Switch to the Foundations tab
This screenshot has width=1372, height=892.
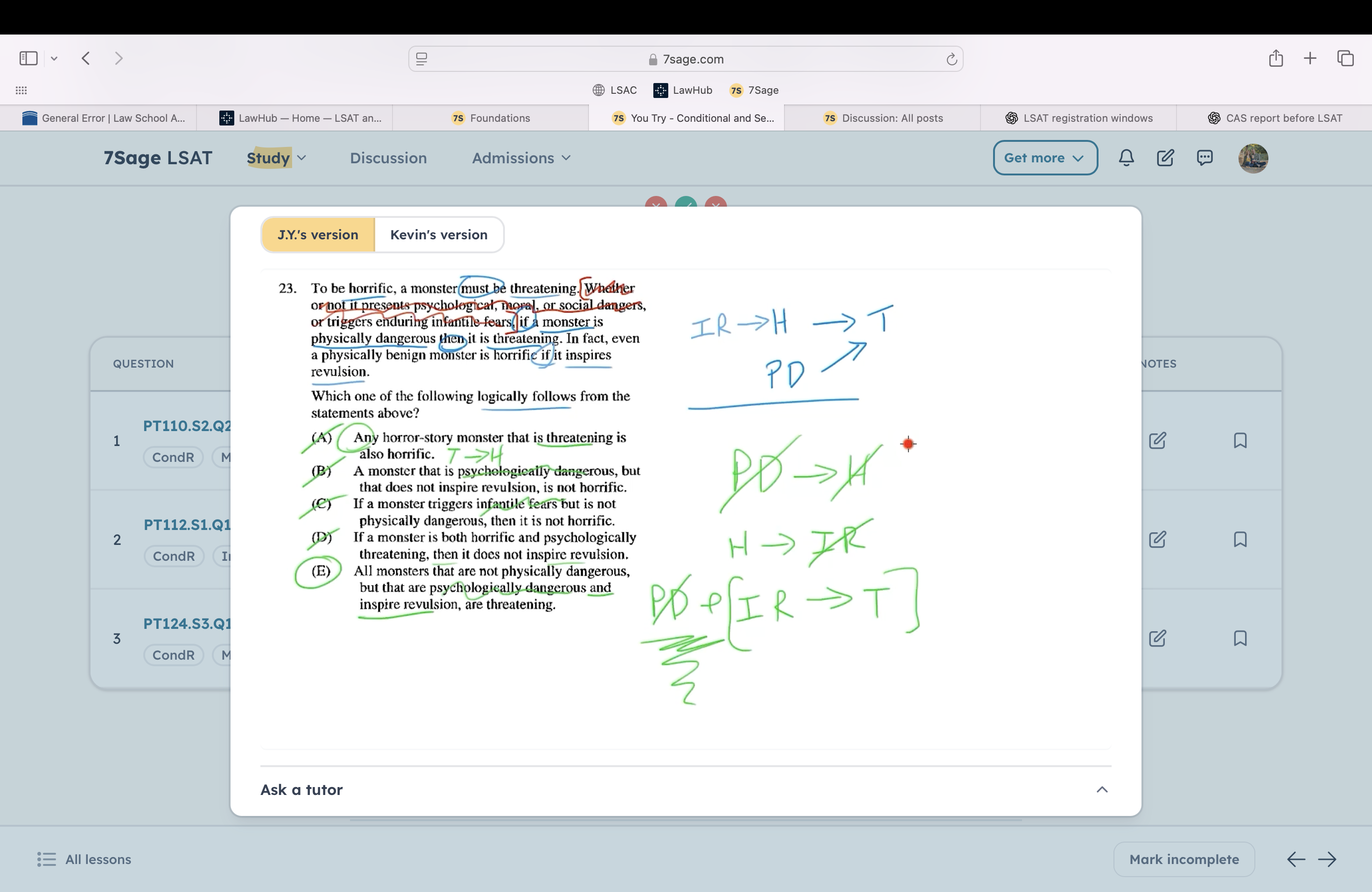(490, 118)
